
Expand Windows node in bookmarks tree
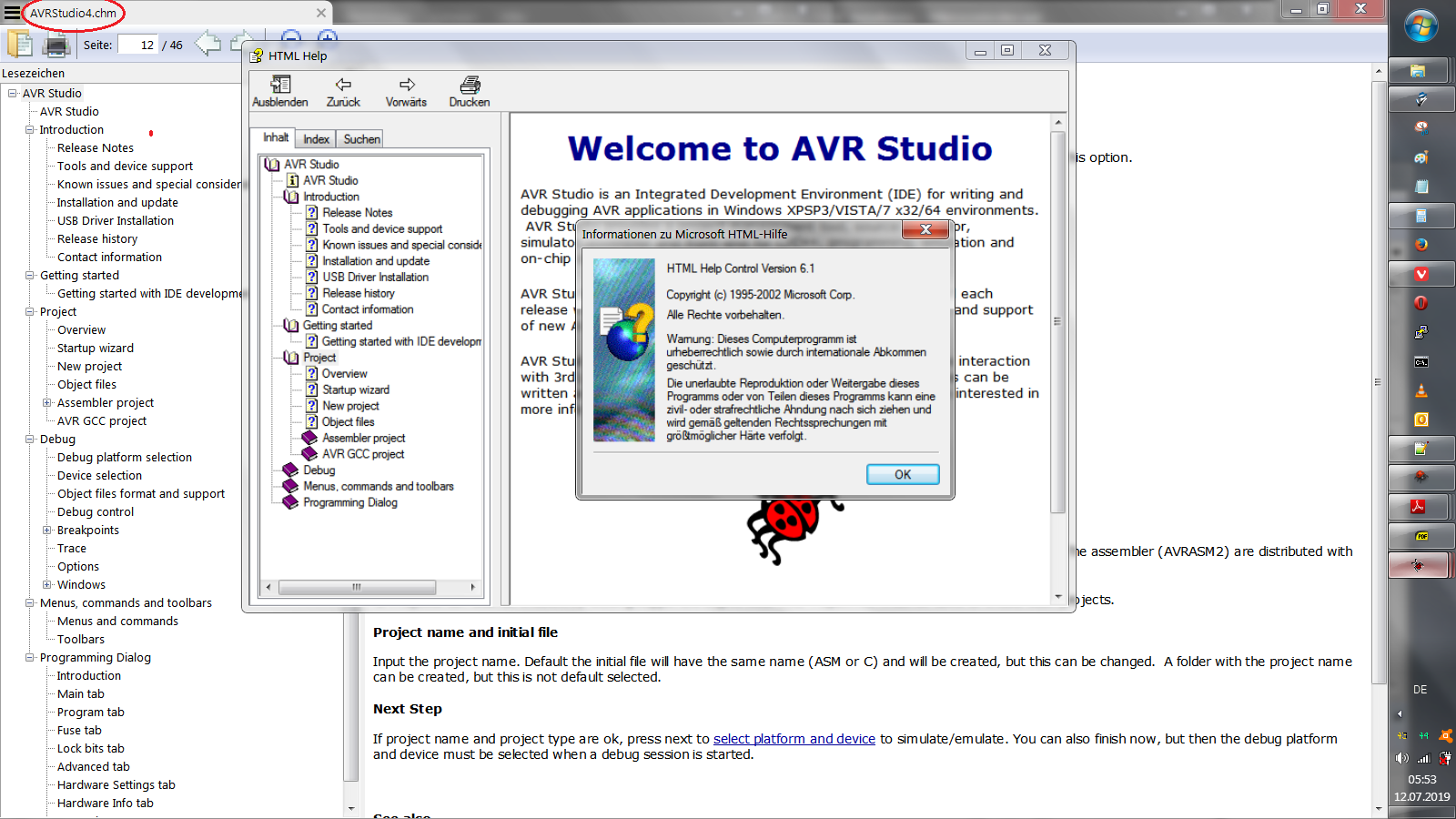click(46, 584)
